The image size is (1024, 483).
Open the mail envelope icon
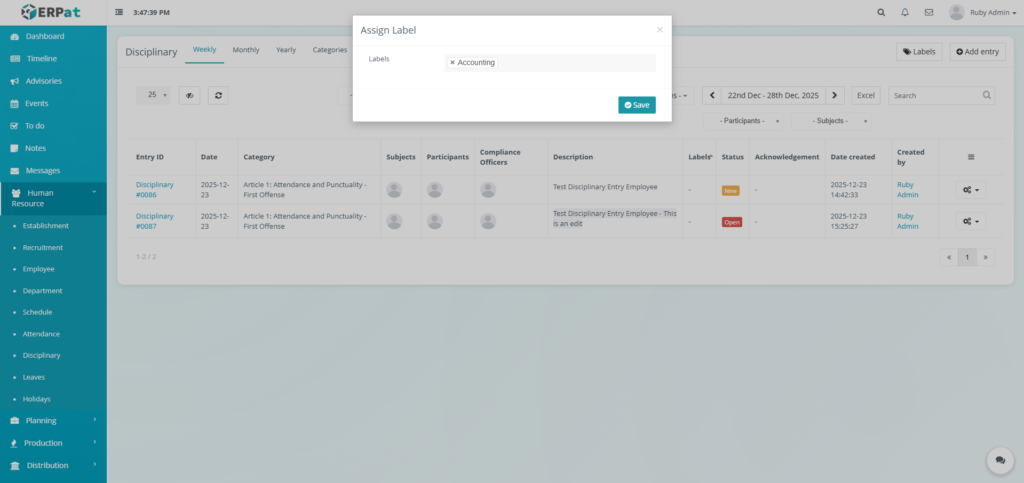coord(929,12)
